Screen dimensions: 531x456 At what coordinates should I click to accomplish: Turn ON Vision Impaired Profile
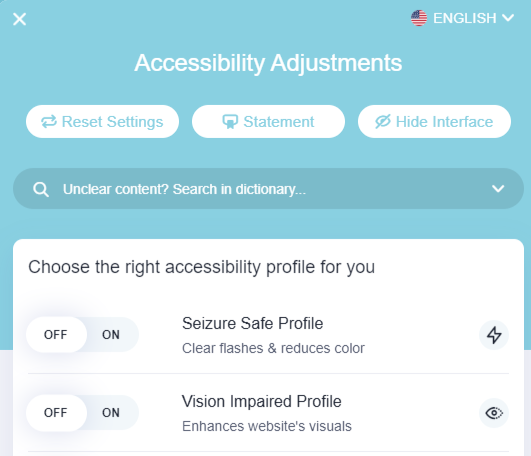tap(111, 413)
